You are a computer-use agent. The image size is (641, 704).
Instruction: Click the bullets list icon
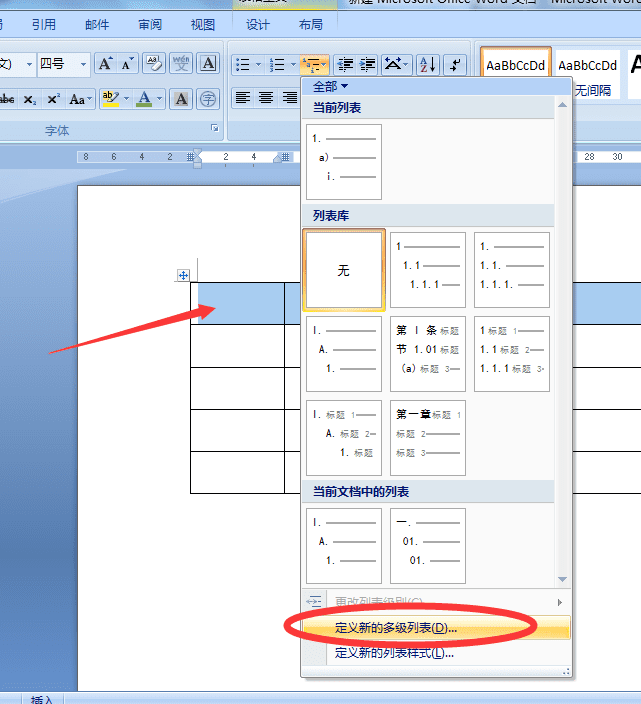click(243, 65)
